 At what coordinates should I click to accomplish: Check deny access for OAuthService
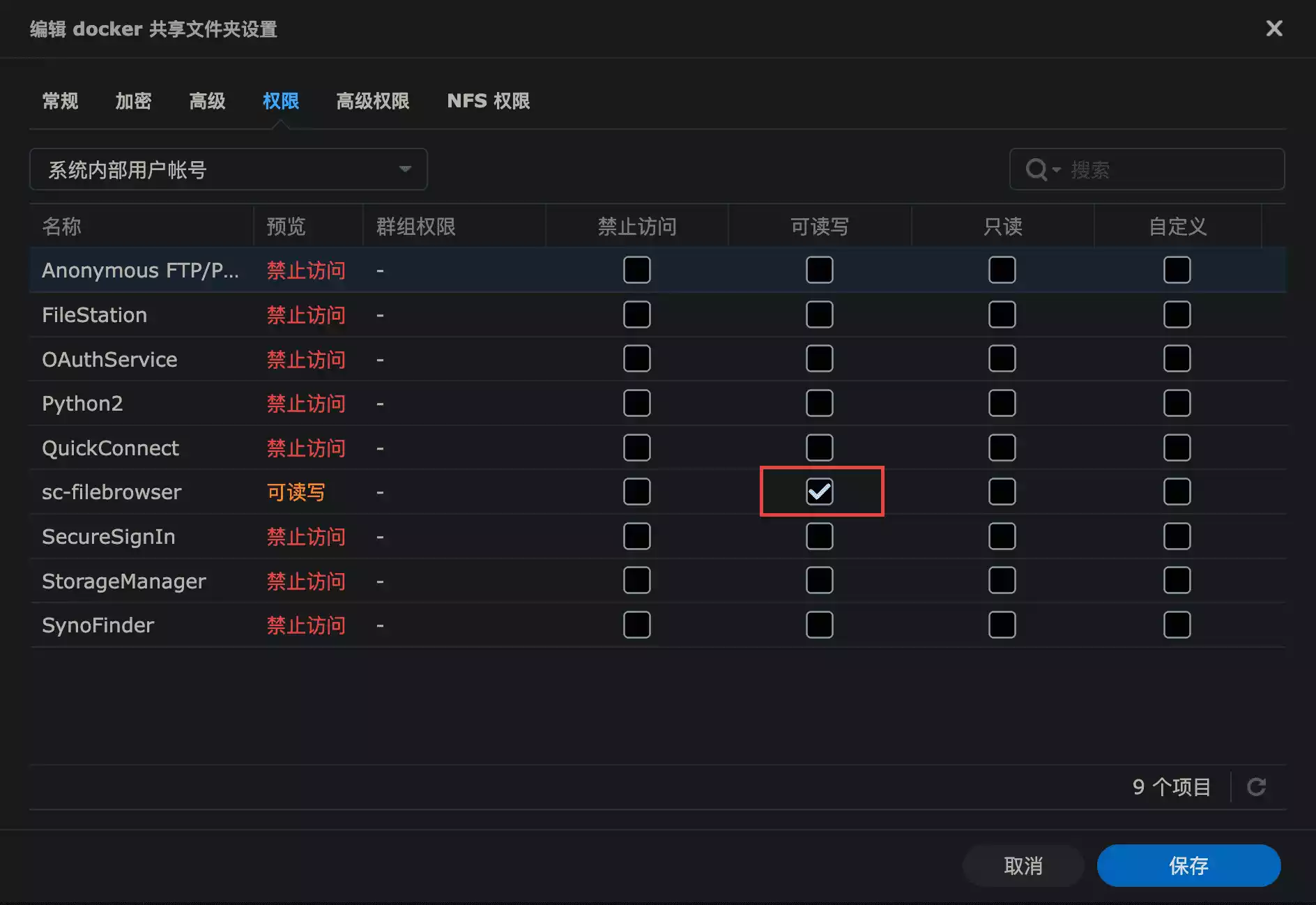[x=636, y=359]
